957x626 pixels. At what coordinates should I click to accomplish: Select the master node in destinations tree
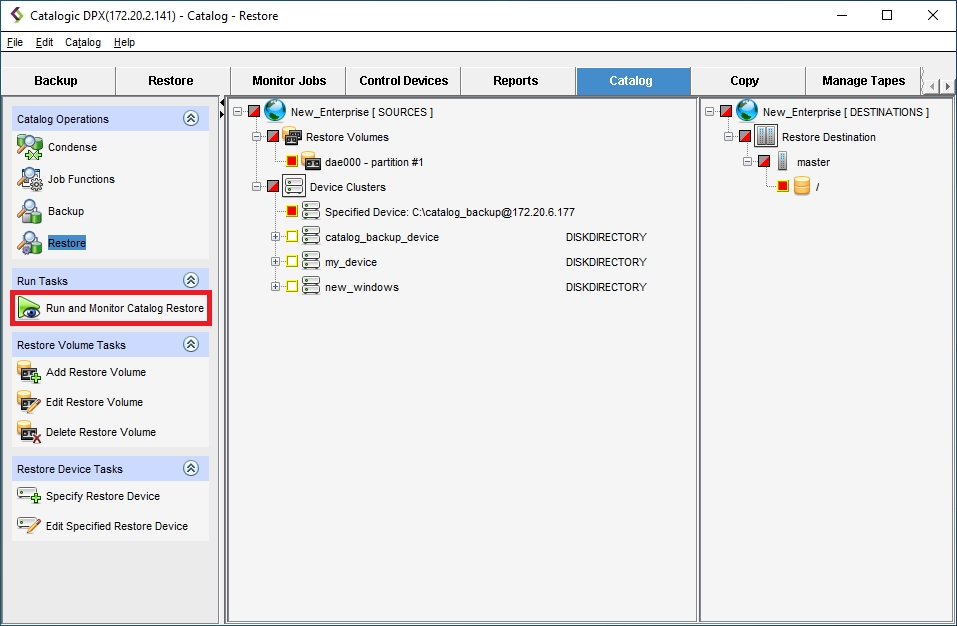[x=813, y=162]
